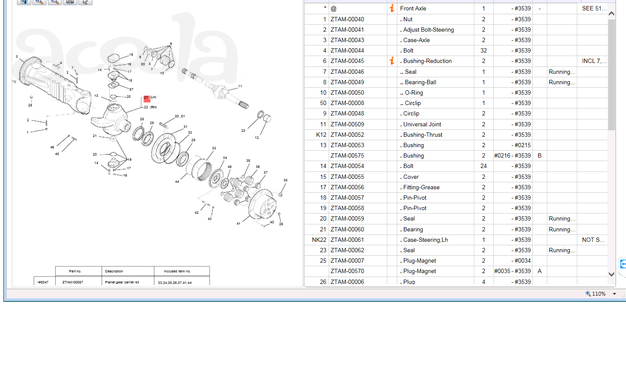Select the red highlighted callout 21 in diagram
The image size is (626, 389).
click(147, 99)
